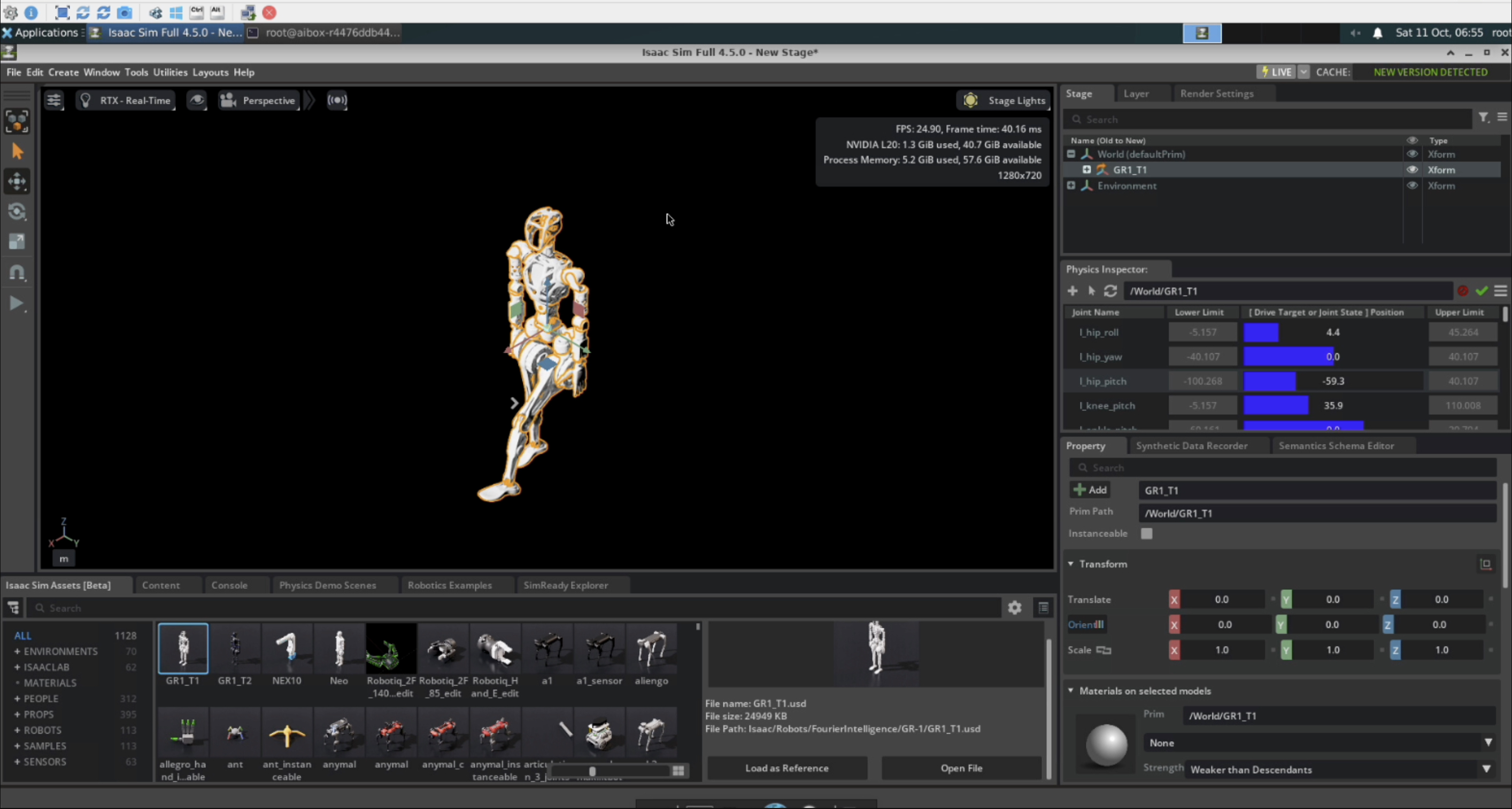Collapse the Transform section

pyautogui.click(x=1070, y=564)
